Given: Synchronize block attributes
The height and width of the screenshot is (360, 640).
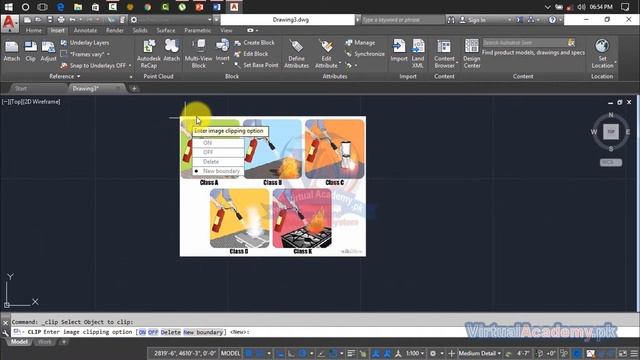Looking at the screenshot, I should click(x=365, y=54).
